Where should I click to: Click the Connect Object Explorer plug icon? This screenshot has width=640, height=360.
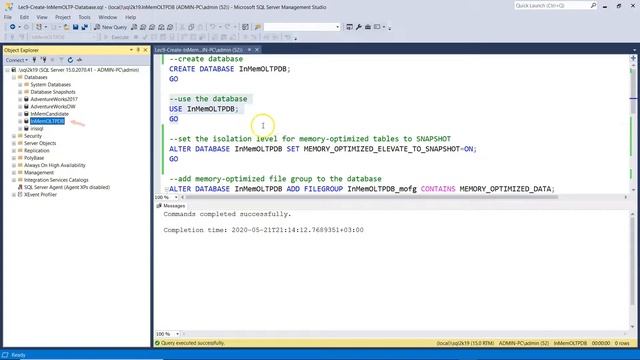pos(34,60)
